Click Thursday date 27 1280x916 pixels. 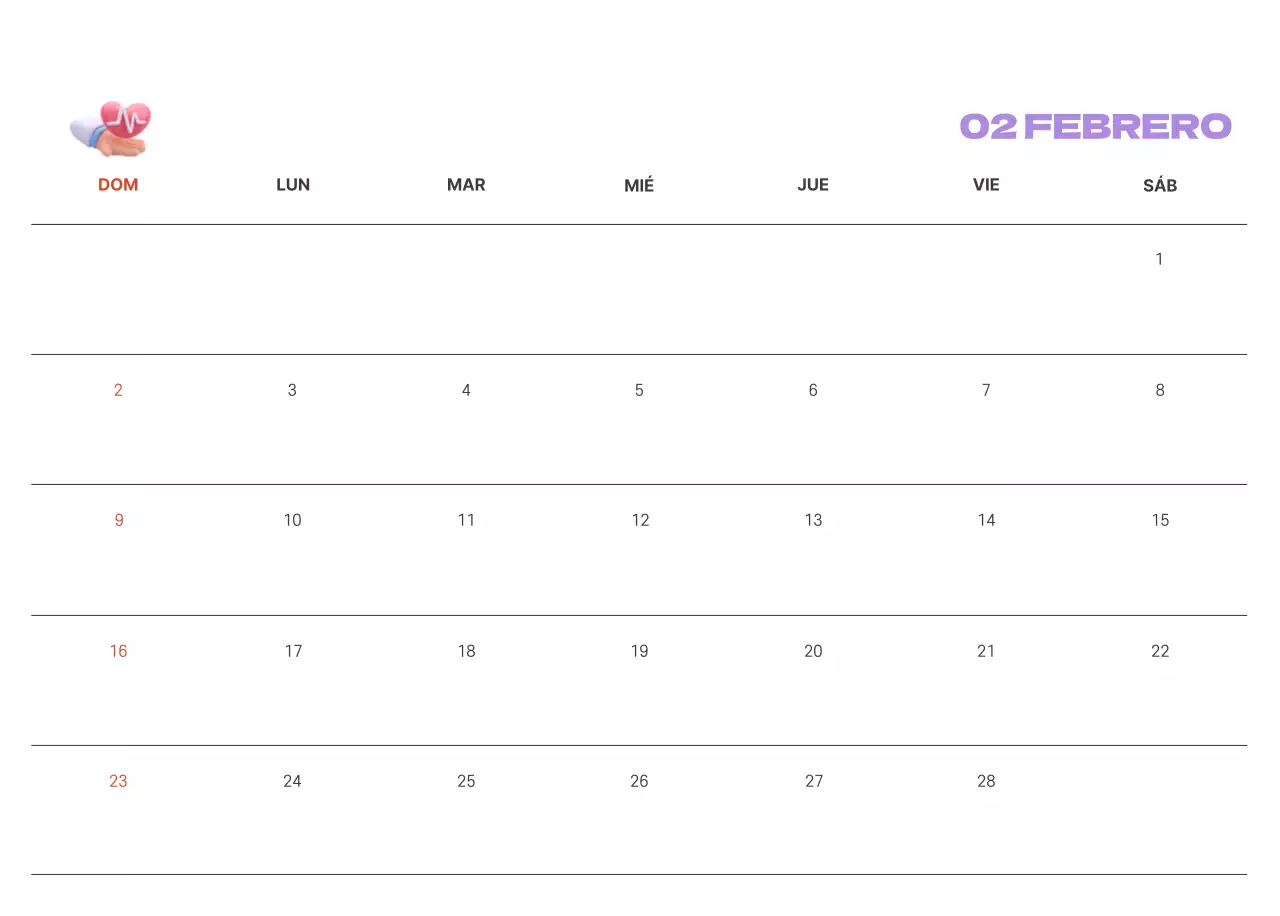point(814,781)
